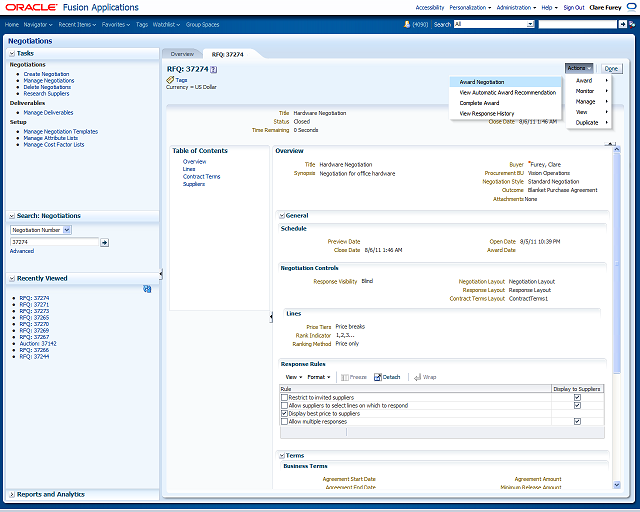Jump to Contract Terms in Table of Contents
This screenshot has height=512, width=640.
point(201,177)
